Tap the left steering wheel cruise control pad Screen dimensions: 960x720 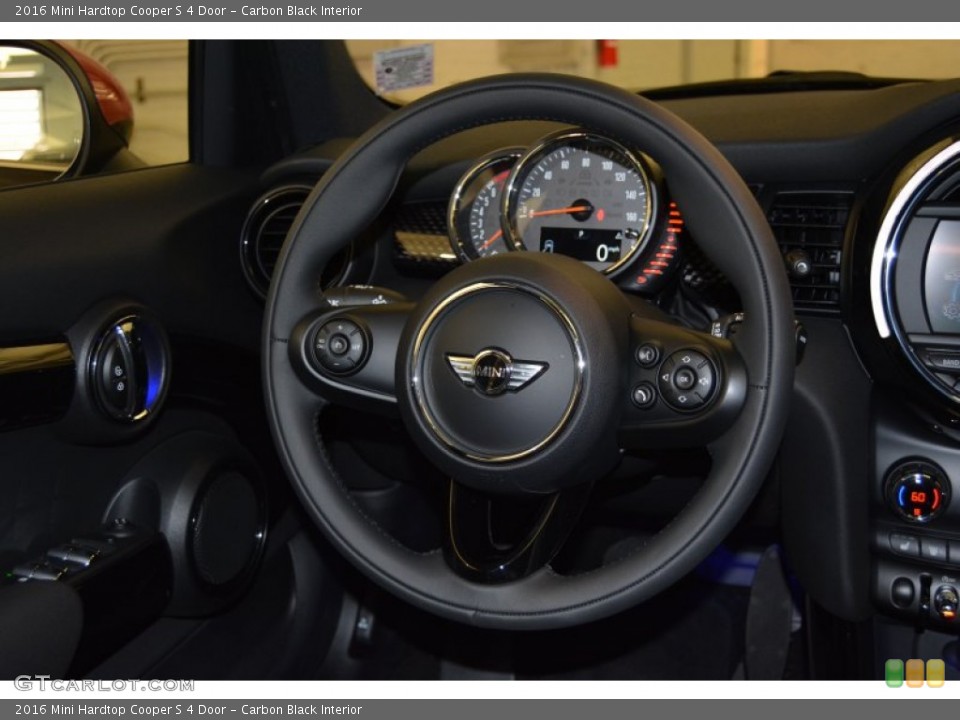(339, 345)
